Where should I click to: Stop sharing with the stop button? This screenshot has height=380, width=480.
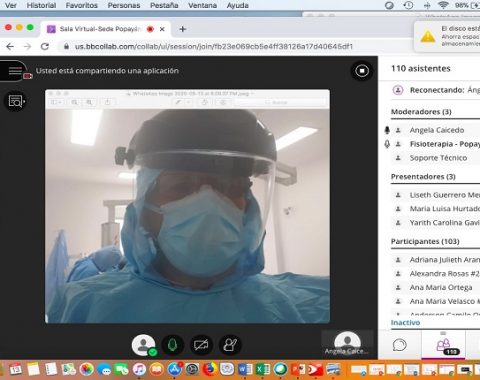pyautogui.click(x=362, y=71)
